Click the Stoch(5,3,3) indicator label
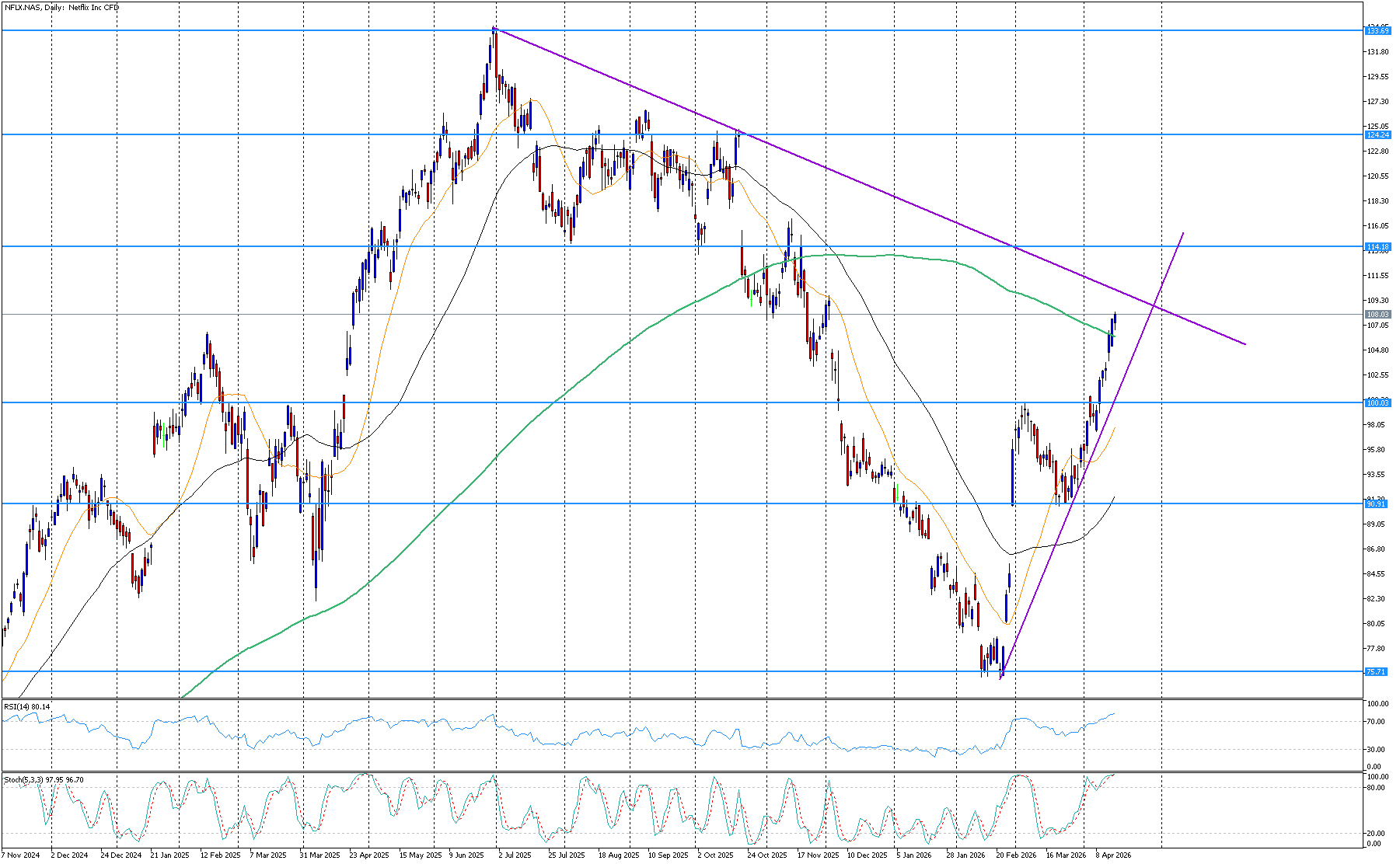 click(44, 779)
